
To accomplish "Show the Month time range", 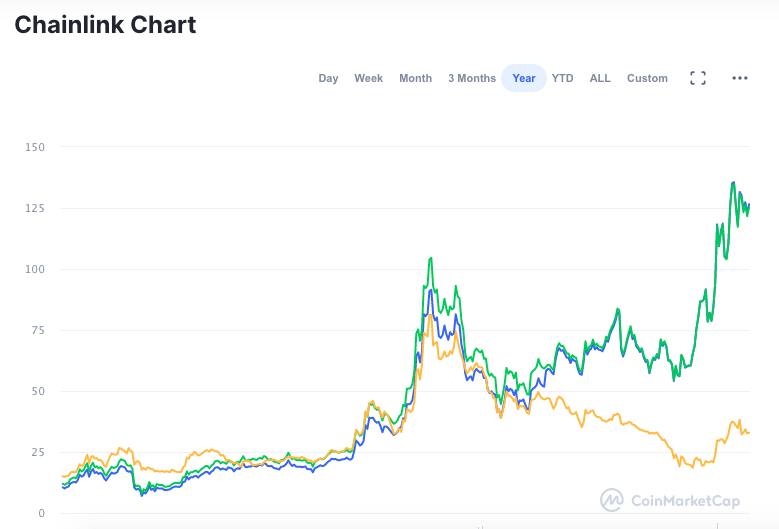I will click(415, 78).
